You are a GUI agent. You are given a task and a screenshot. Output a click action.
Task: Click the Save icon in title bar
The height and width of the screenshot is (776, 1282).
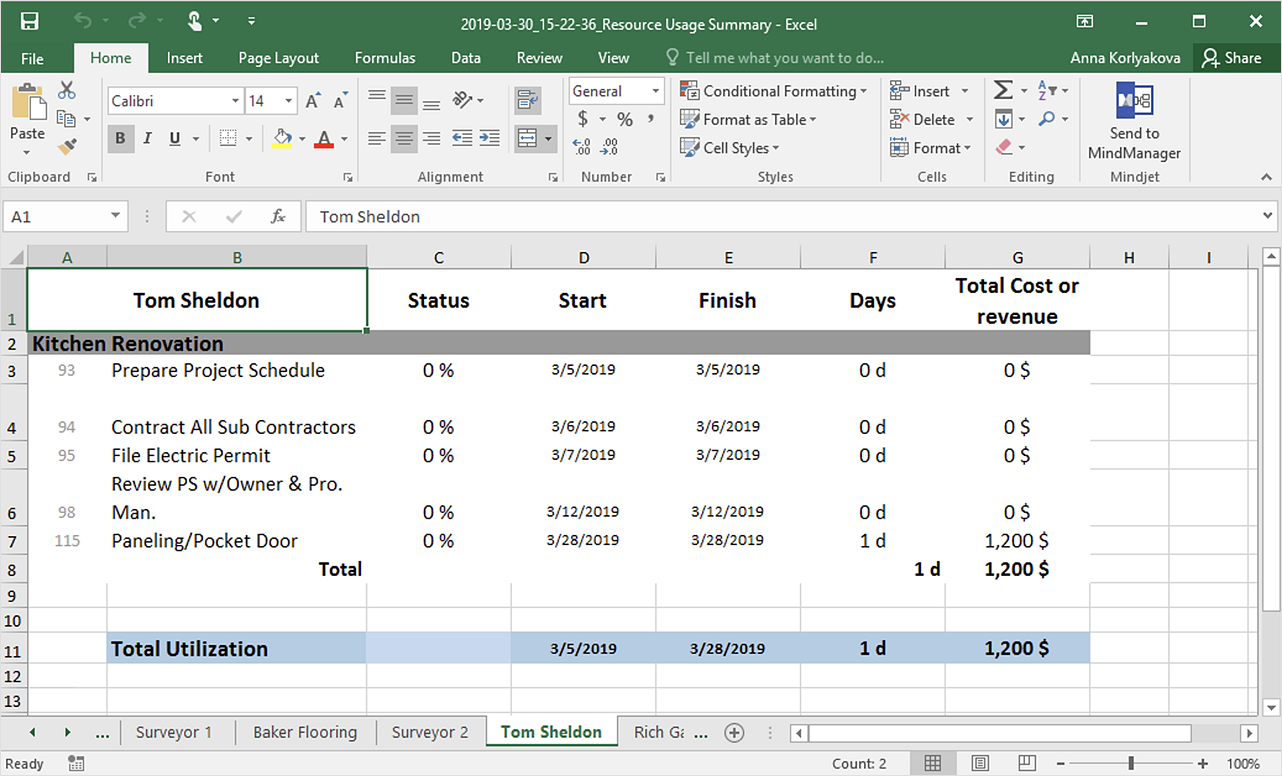[x=30, y=22]
